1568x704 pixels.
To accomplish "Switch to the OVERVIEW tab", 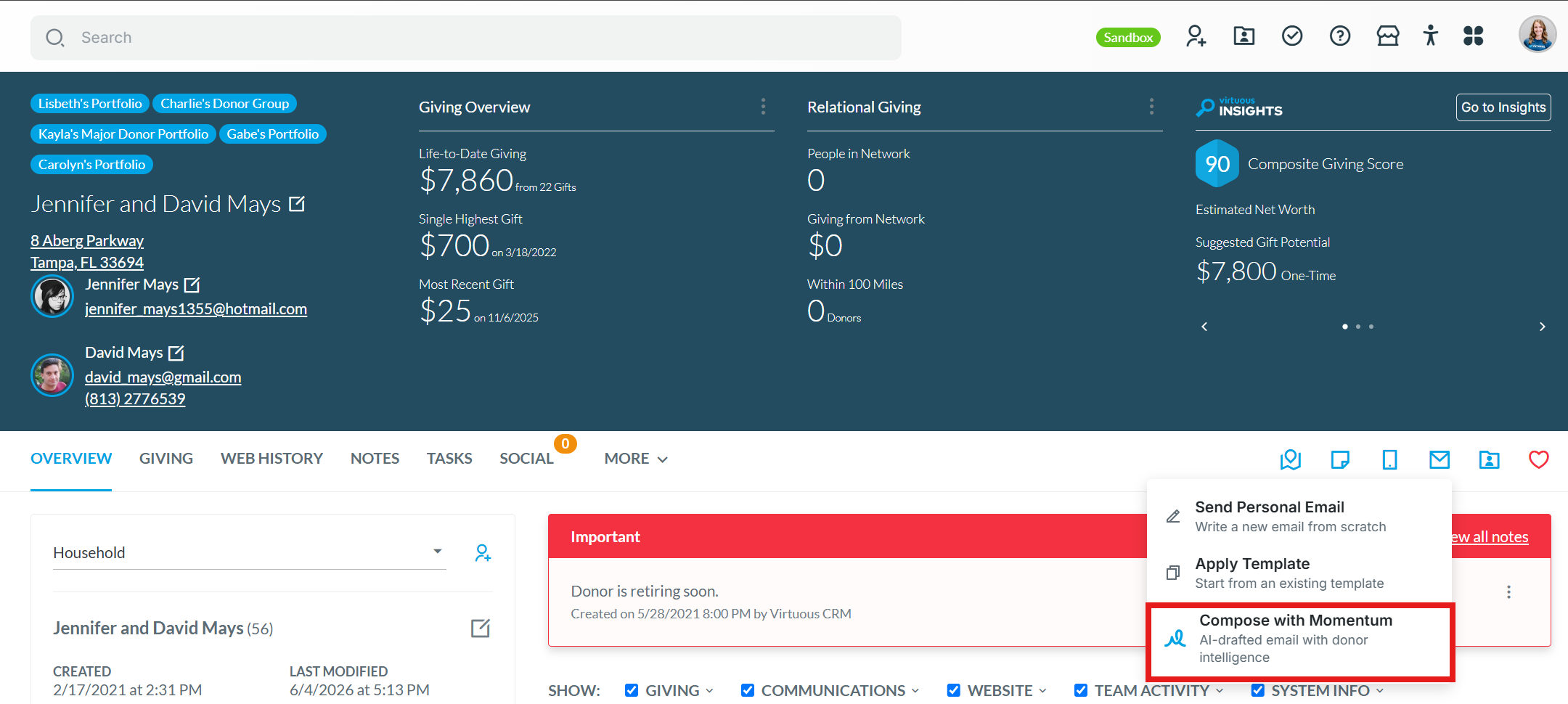I will pyautogui.click(x=71, y=459).
